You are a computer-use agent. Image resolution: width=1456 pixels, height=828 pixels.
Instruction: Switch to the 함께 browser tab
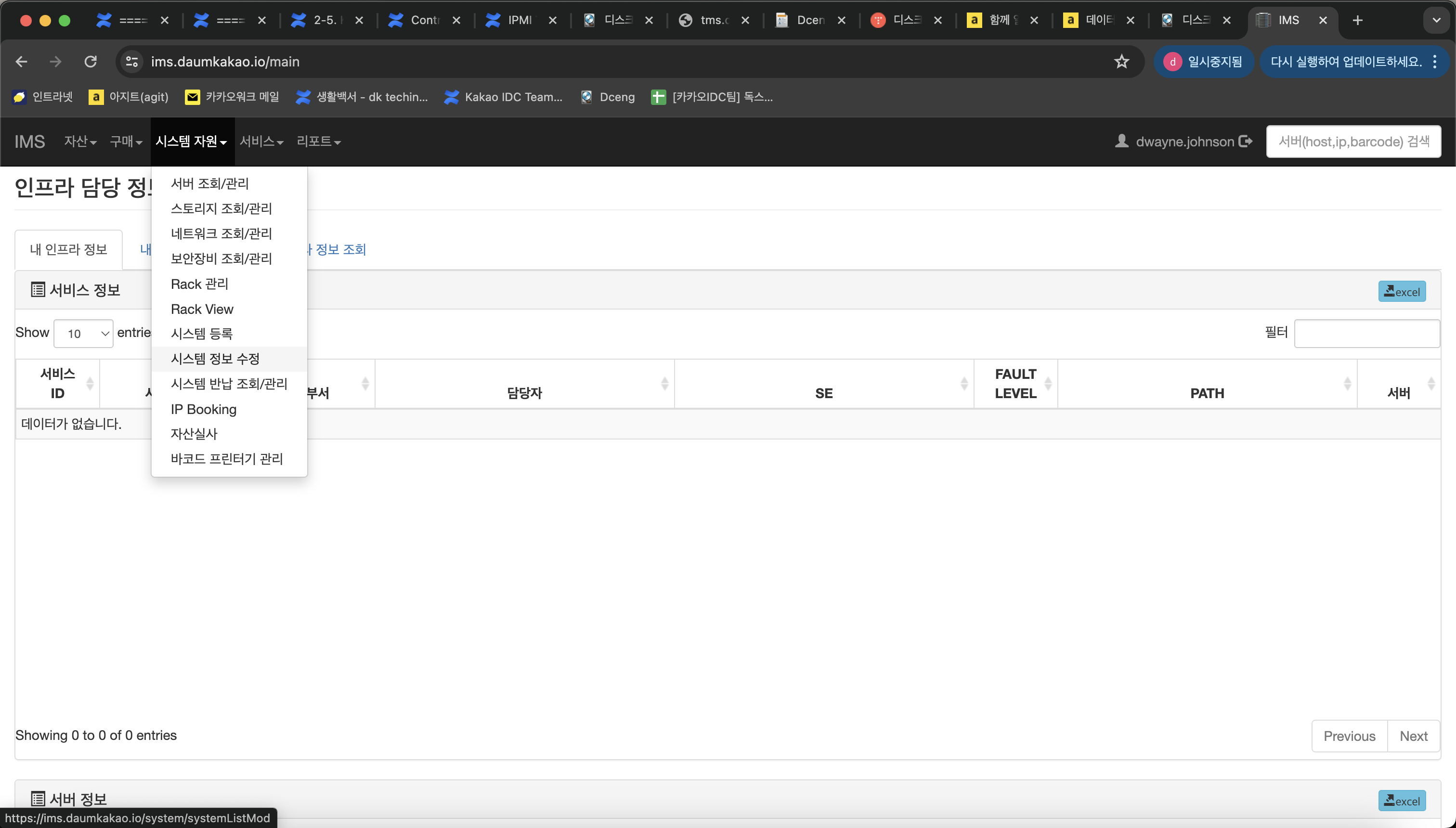pyautogui.click(x=1003, y=21)
